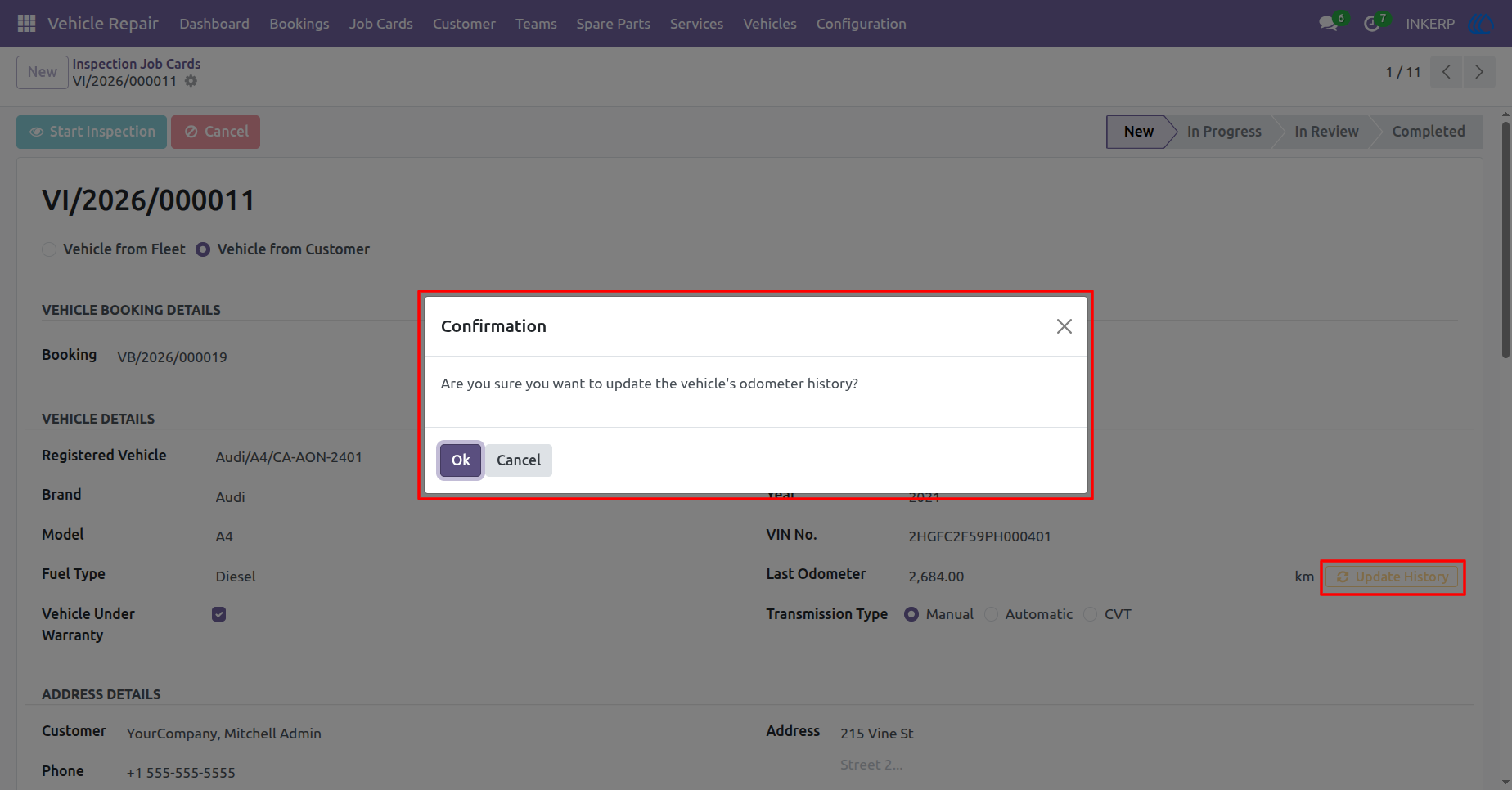Open the conversations chat icon
This screenshot has height=790, width=1512.
click(x=1328, y=24)
